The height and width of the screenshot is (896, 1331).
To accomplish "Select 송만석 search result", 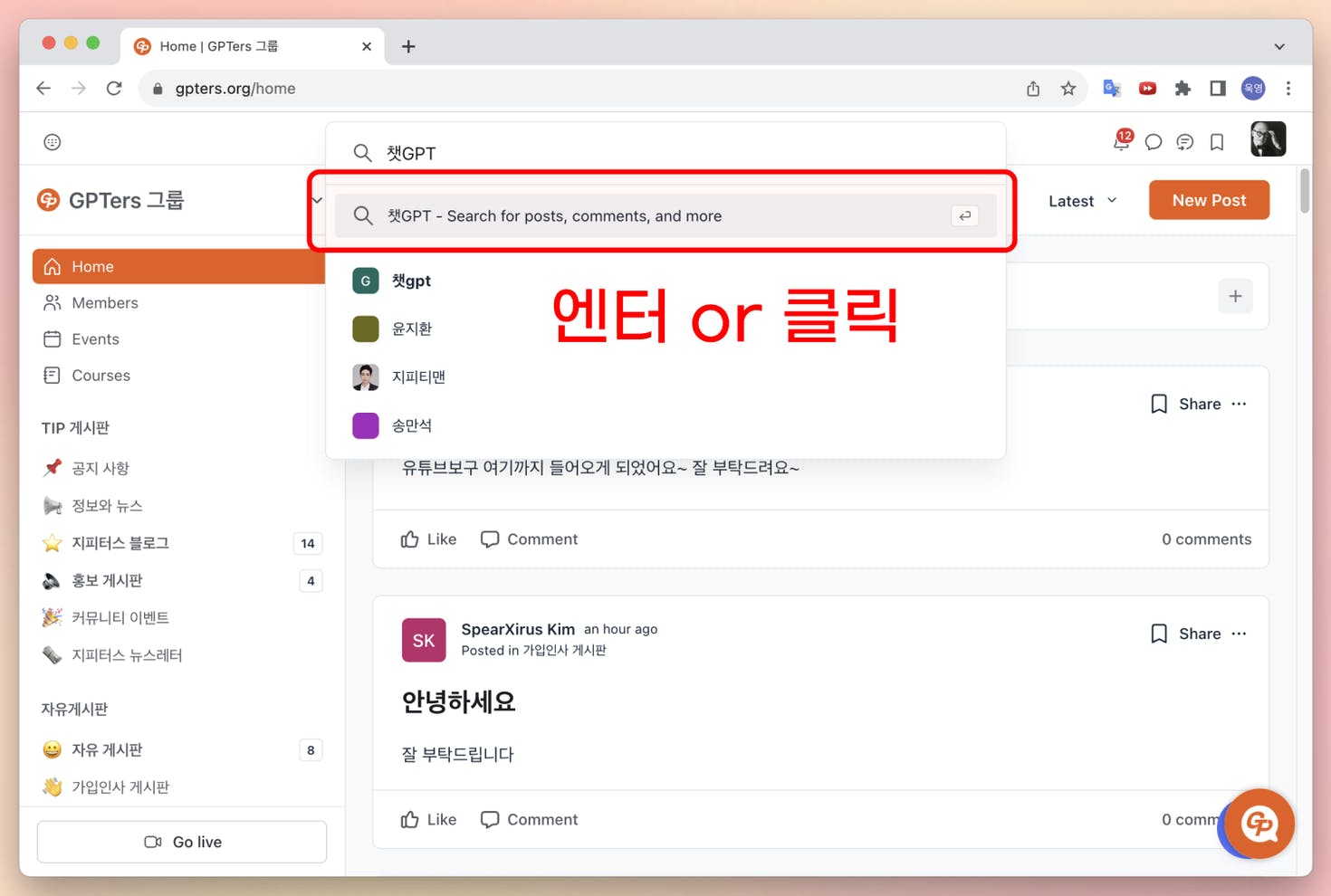I will [665, 425].
